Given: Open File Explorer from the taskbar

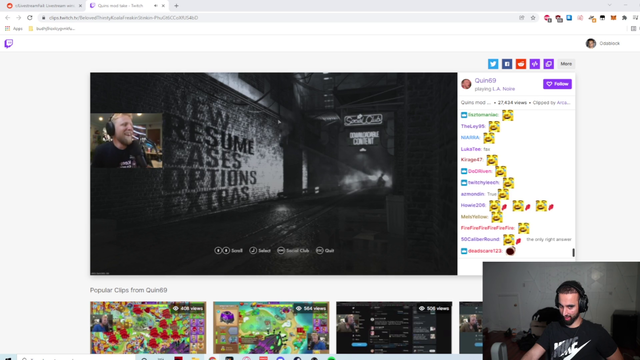Looking at the screenshot, I should (x=195, y=358).
